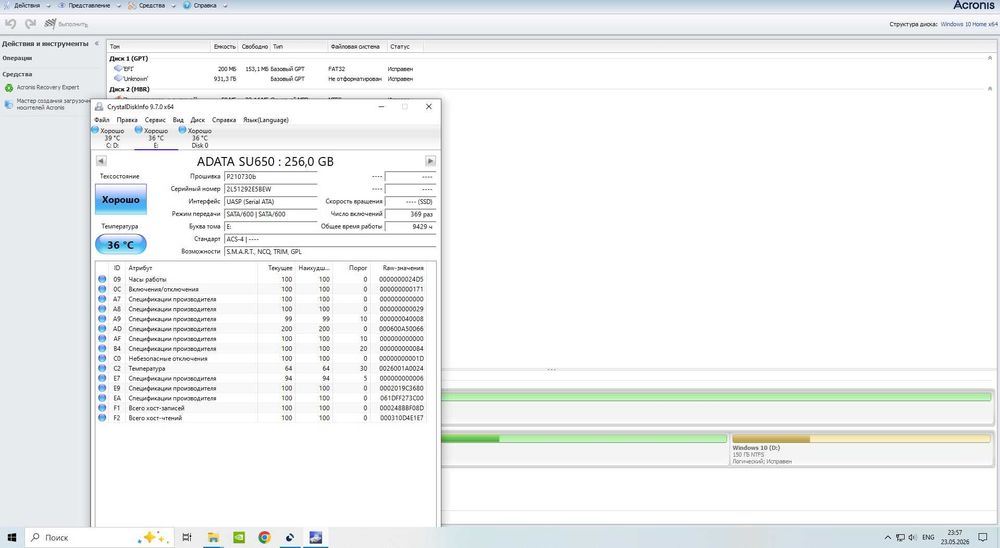Open Windows Start menu

[x=11, y=537]
